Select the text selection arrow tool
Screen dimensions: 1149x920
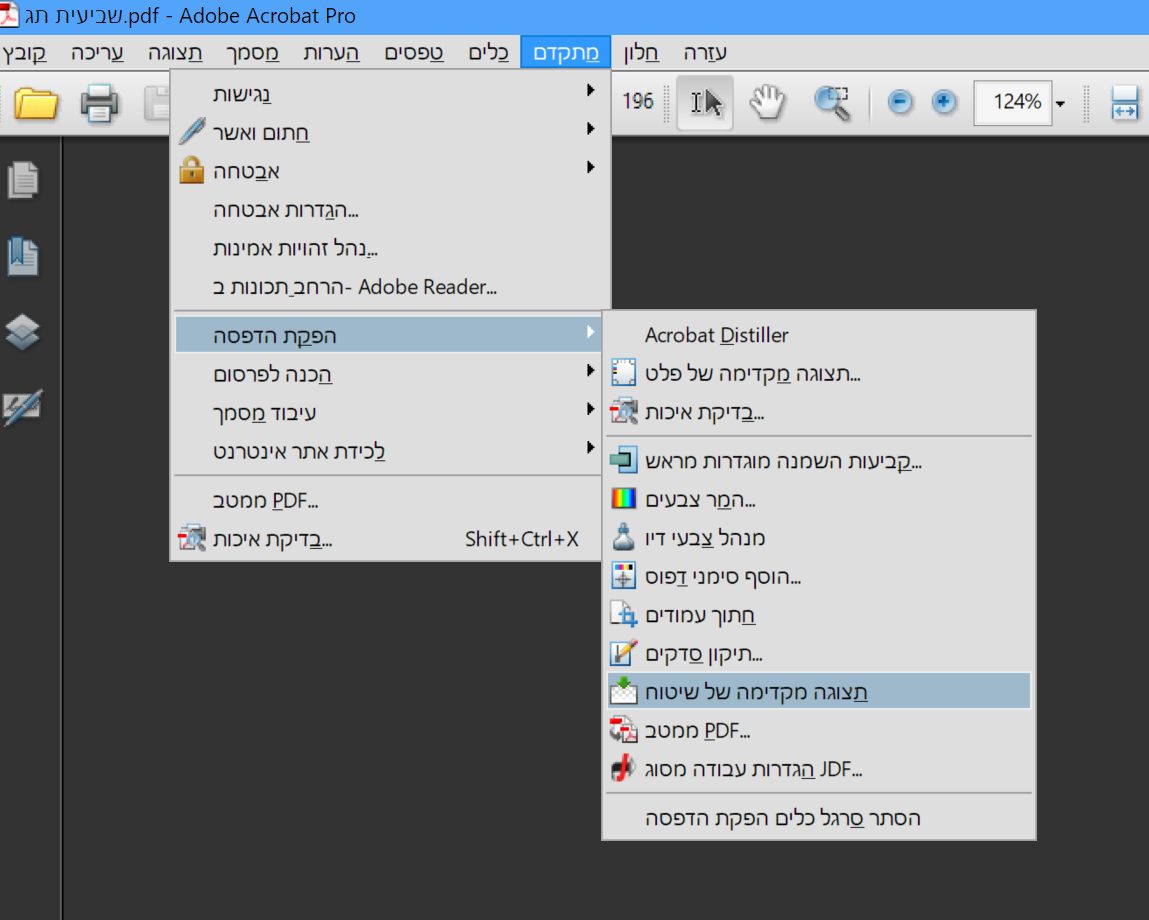tap(705, 103)
